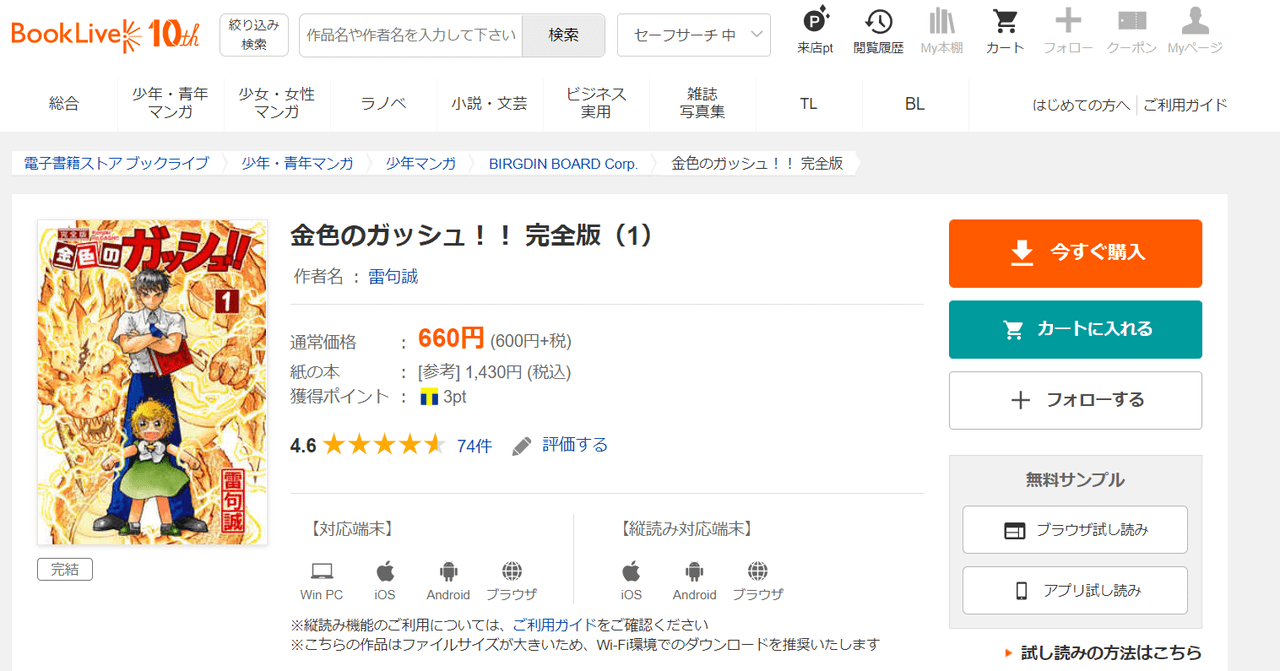Open the 閲覧履歴 browsing history icon

pyautogui.click(x=878, y=22)
